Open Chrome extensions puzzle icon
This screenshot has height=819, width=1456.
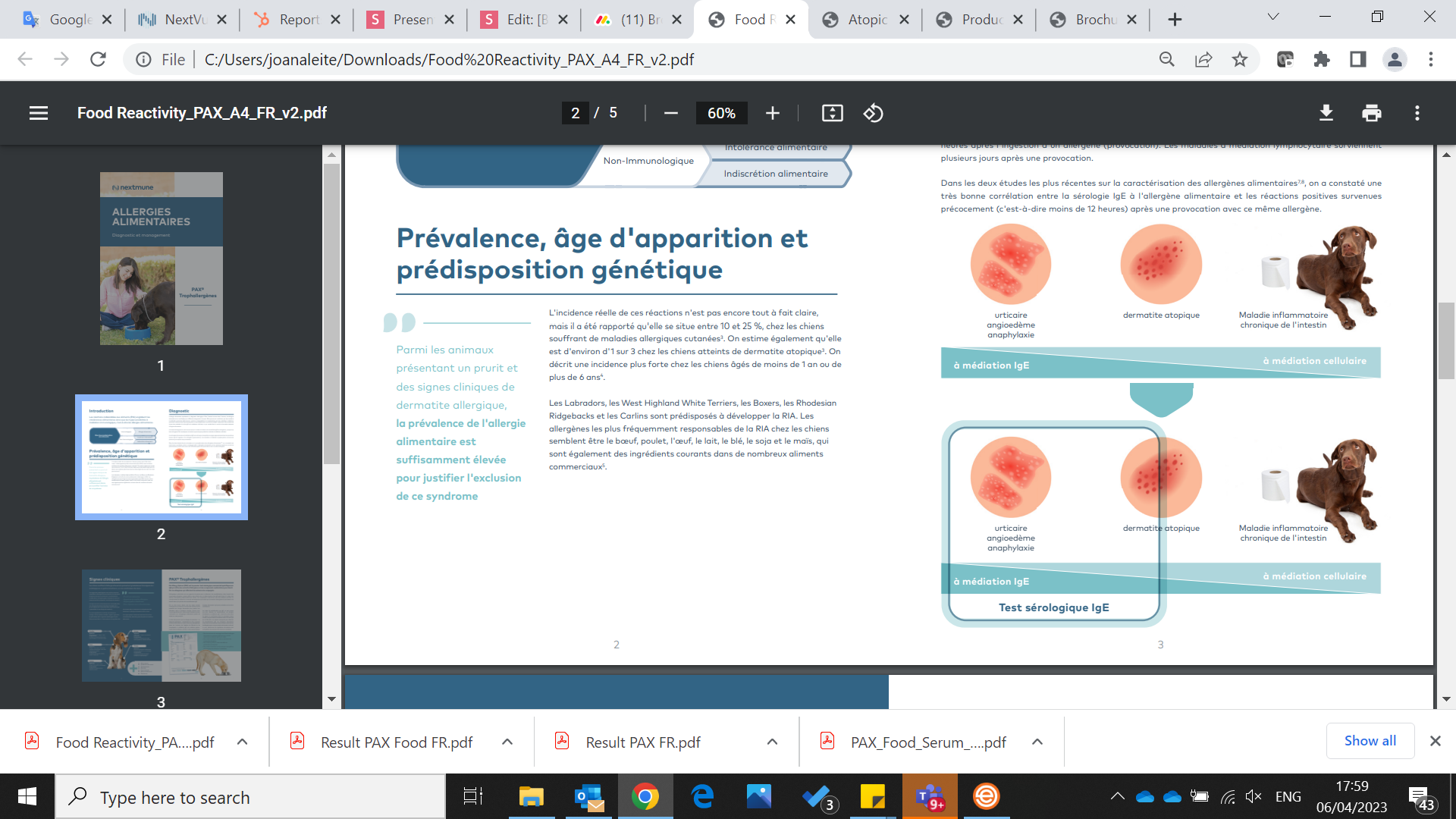click(x=1321, y=59)
